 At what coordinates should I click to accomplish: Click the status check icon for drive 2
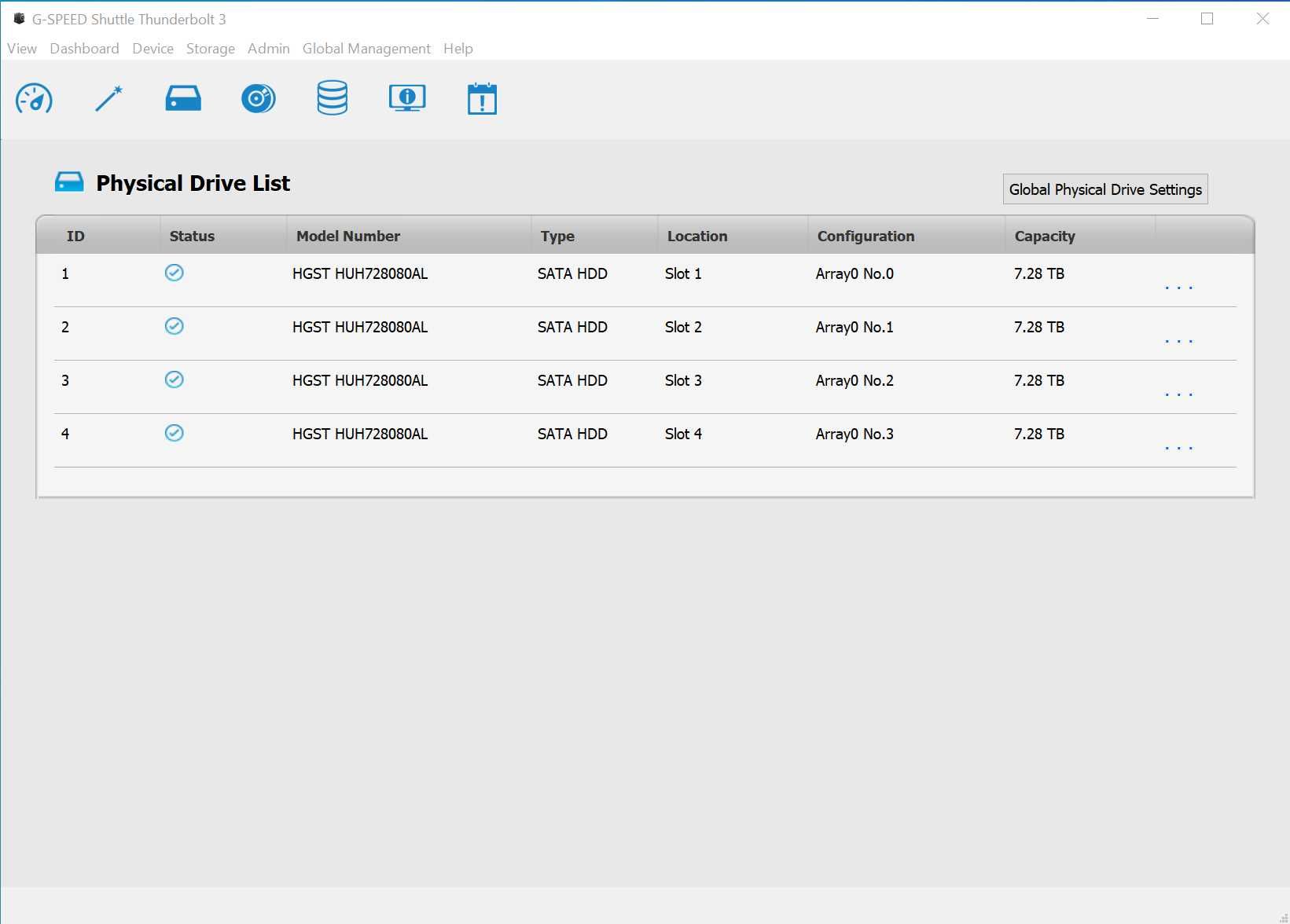(x=175, y=326)
